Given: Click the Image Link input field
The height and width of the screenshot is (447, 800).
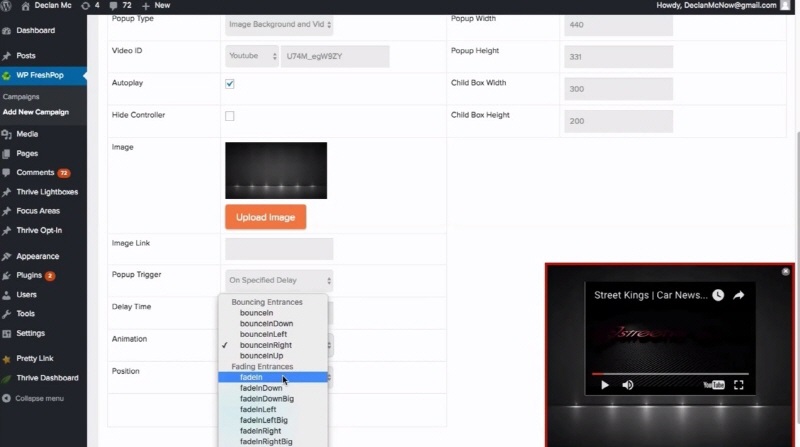Looking at the screenshot, I should point(279,249).
